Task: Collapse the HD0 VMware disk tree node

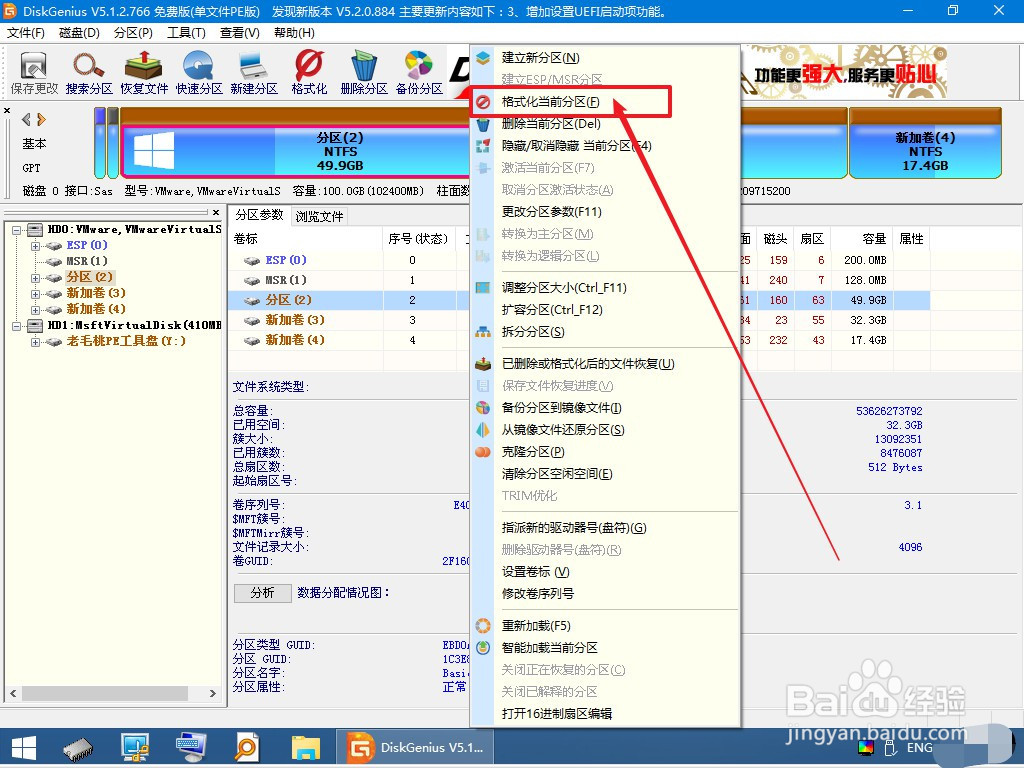Action: tap(17, 230)
